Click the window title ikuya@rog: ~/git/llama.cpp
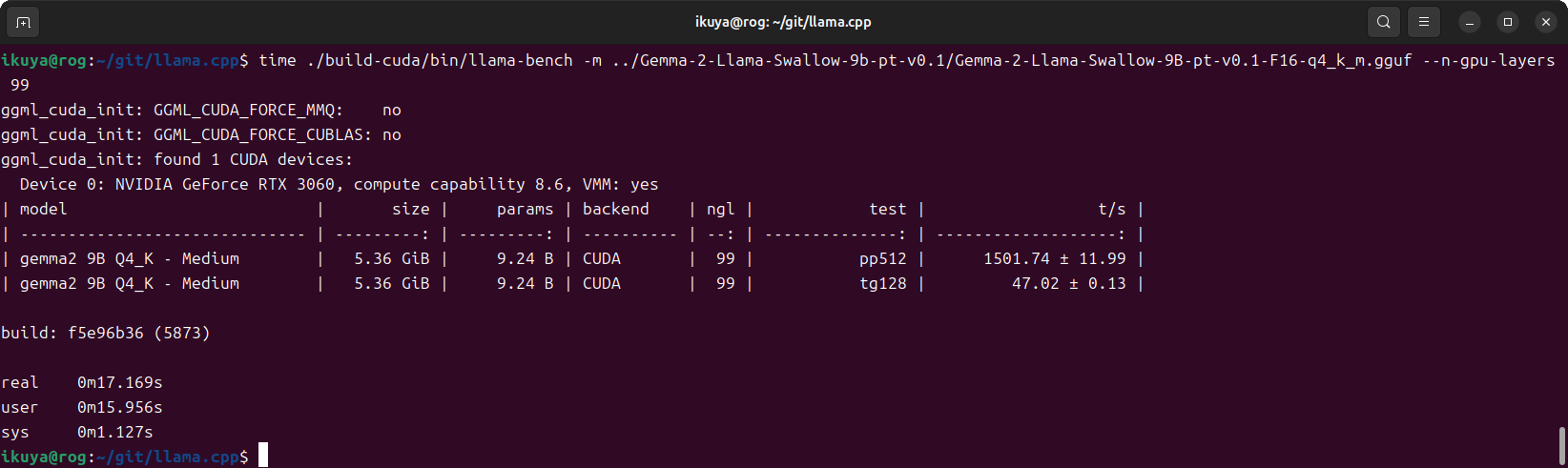Viewport: 1568px width, 468px height. (783, 22)
